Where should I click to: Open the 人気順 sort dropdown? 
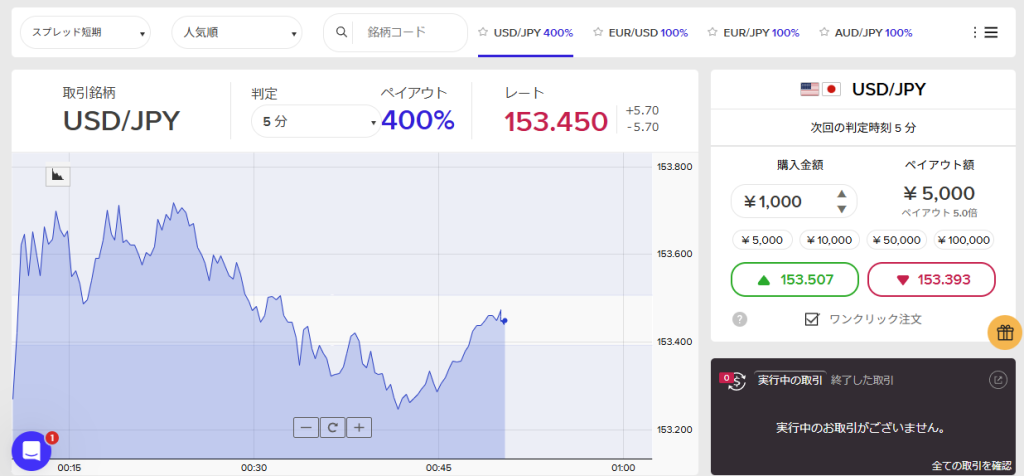(x=236, y=33)
